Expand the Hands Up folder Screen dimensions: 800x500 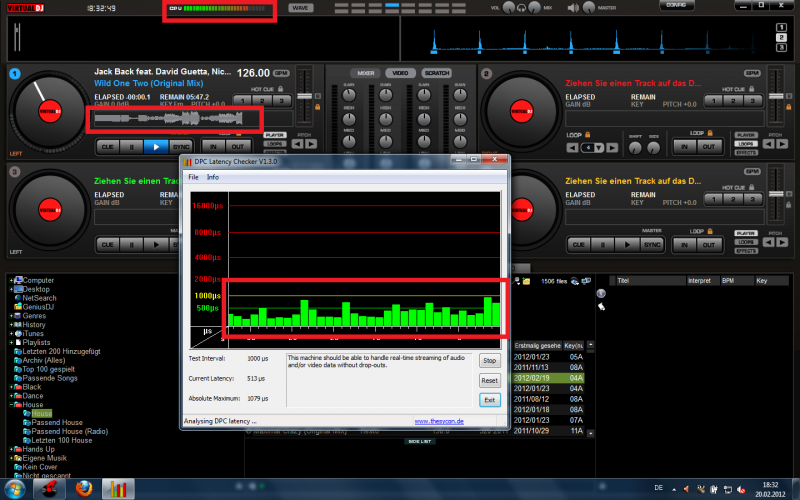point(11,449)
